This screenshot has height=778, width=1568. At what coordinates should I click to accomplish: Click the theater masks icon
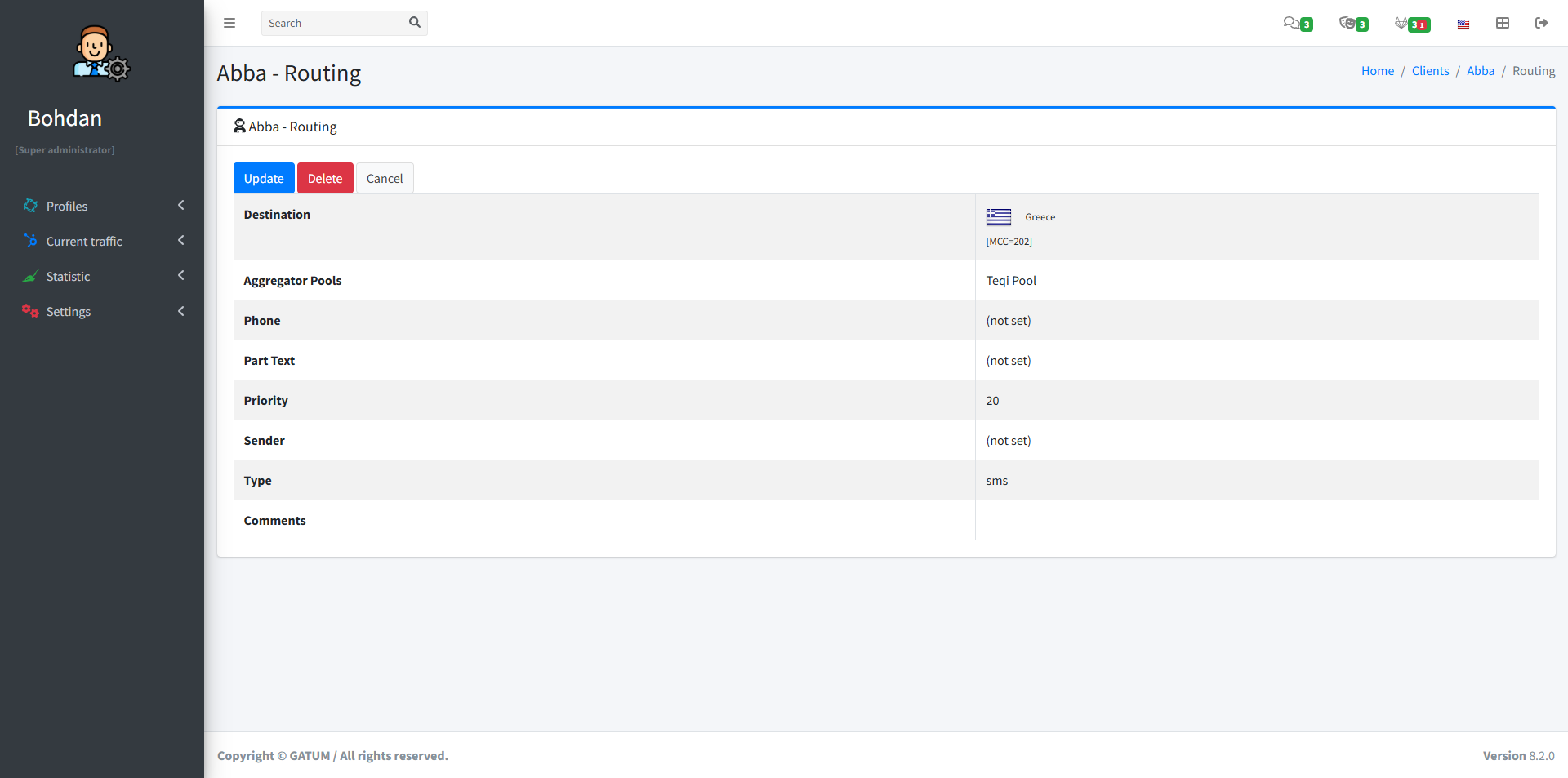[1347, 23]
